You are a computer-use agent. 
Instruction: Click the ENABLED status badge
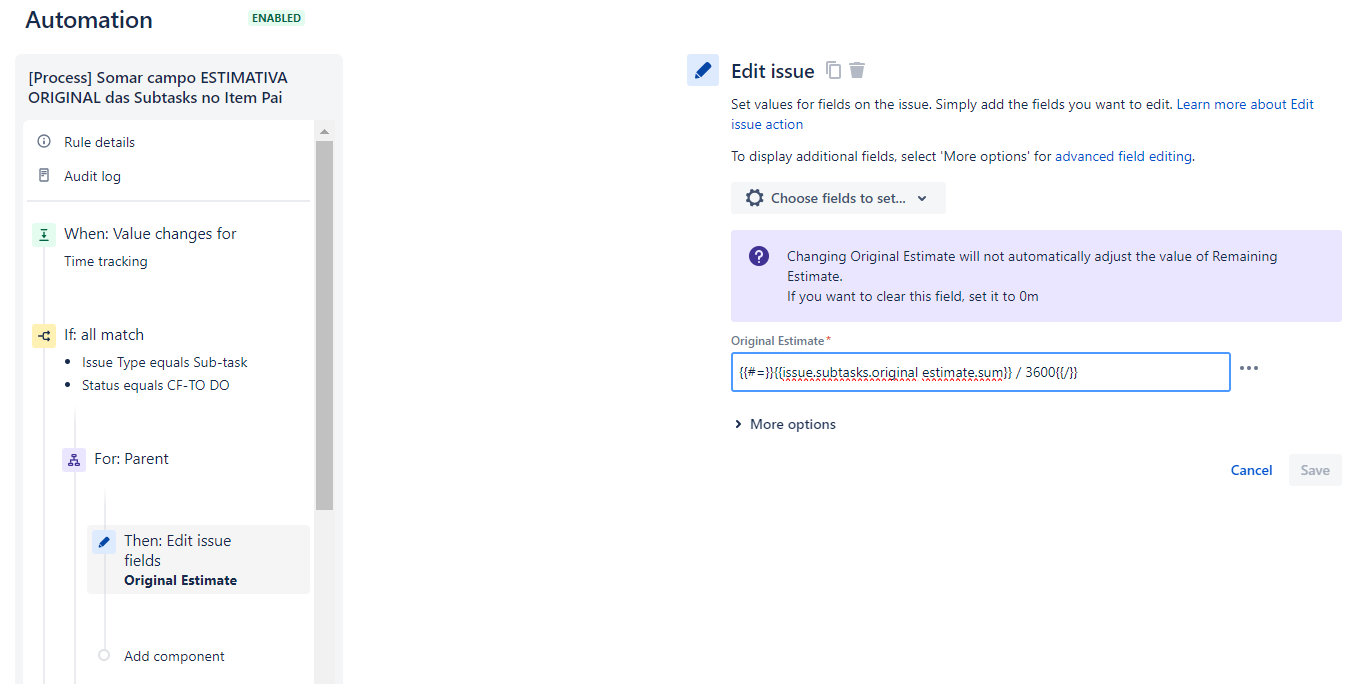point(276,18)
